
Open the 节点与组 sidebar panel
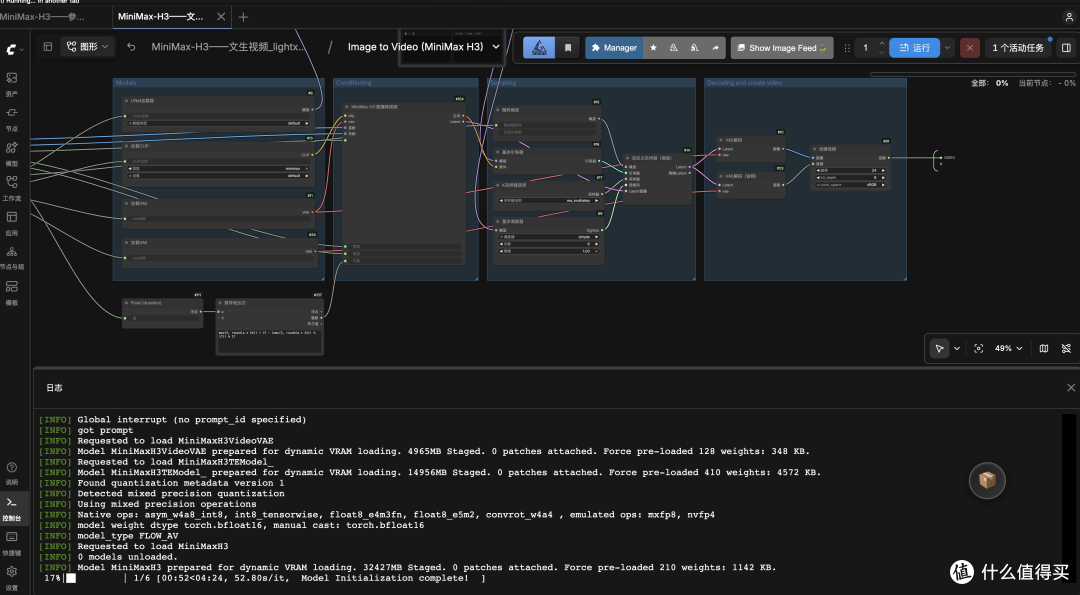[x=12, y=257]
